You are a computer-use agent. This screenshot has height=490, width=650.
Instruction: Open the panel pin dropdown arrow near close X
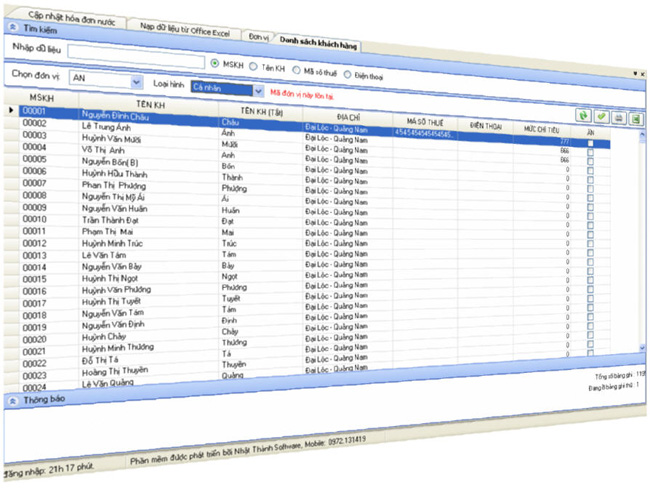634,73
